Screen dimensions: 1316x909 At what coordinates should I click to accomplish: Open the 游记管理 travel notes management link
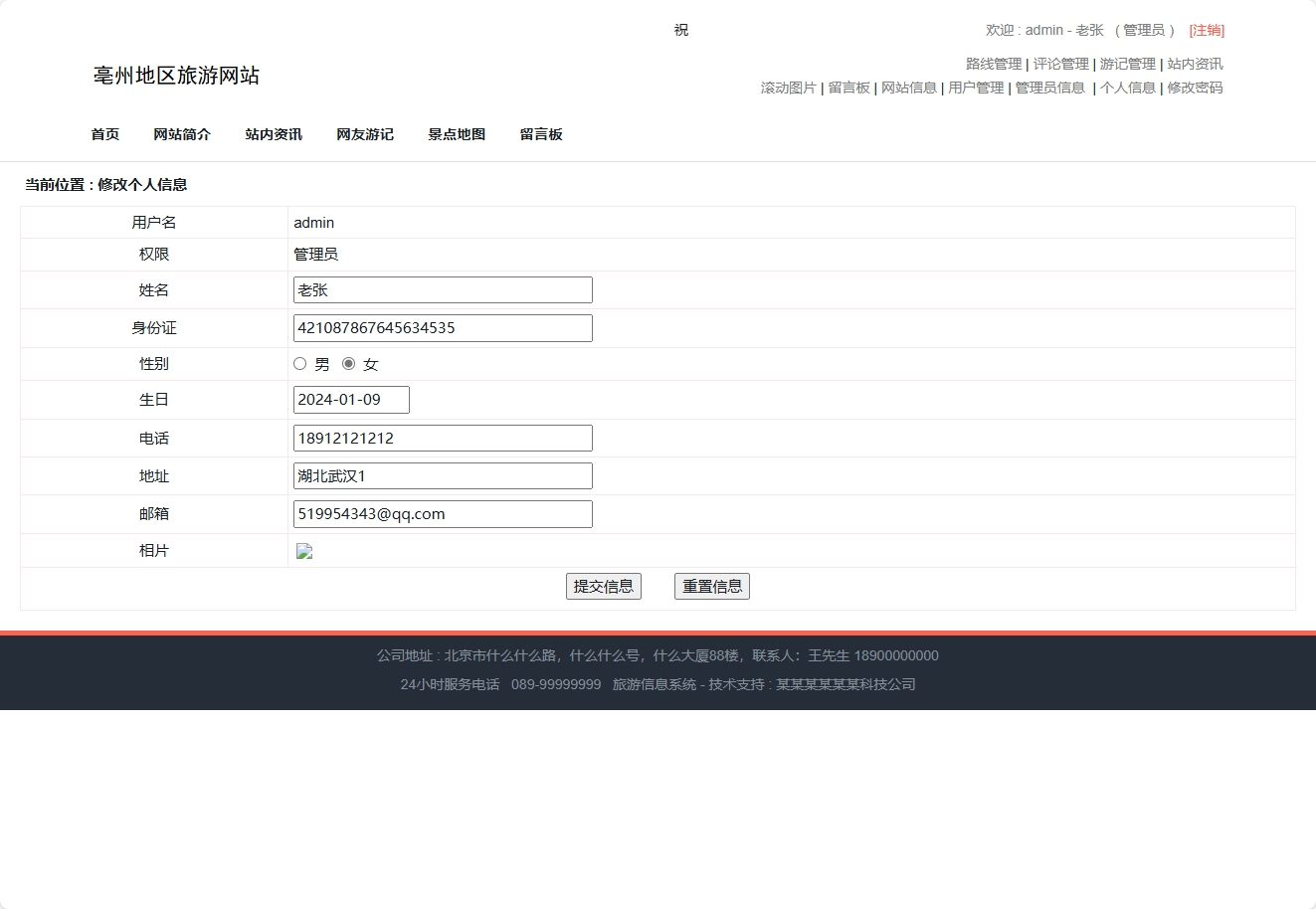point(1126,63)
